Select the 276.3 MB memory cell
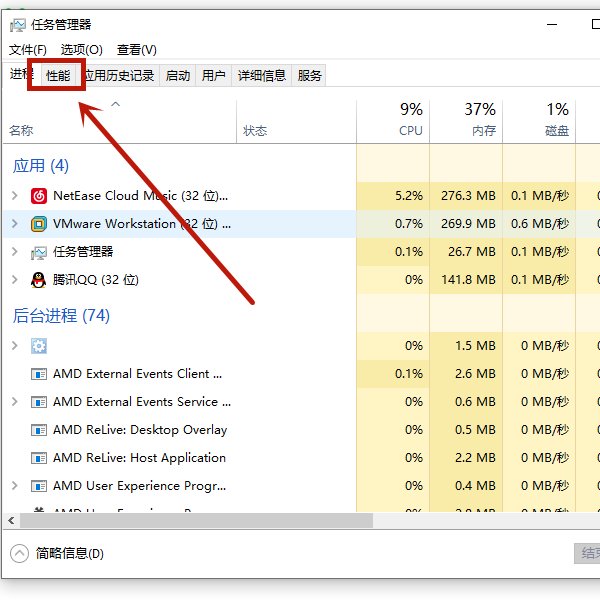600x600 pixels. 468,196
